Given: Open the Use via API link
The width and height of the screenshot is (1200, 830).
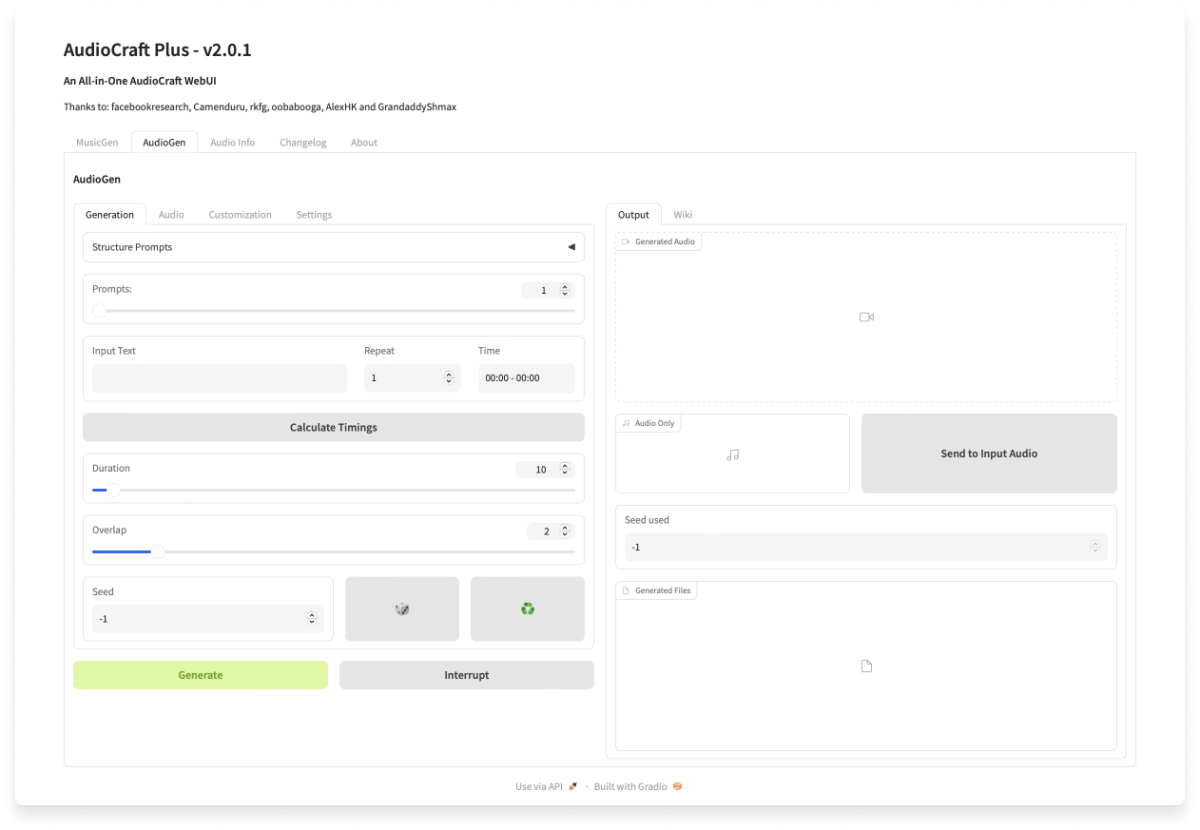Looking at the screenshot, I should tap(546, 786).
